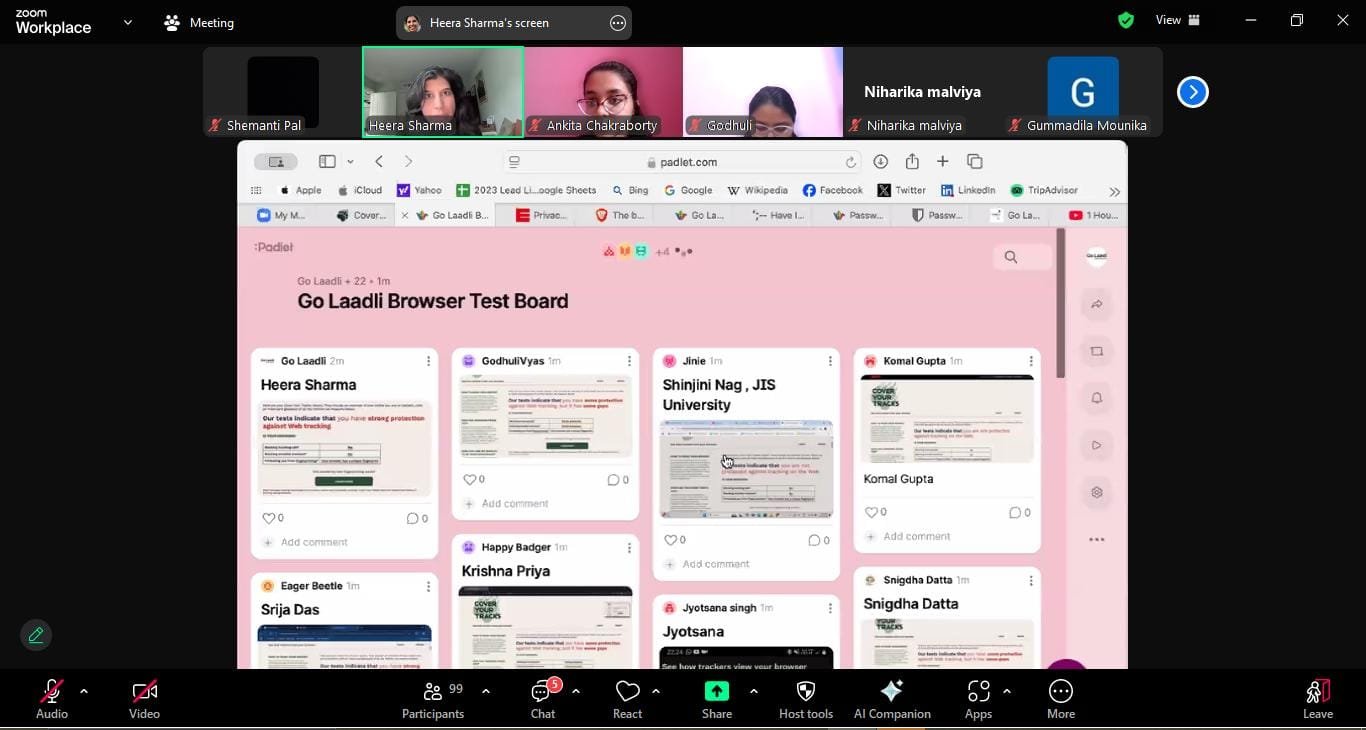This screenshot has width=1366, height=730.
Task: Like the Heera Sharma post heart
Action: point(268,518)
